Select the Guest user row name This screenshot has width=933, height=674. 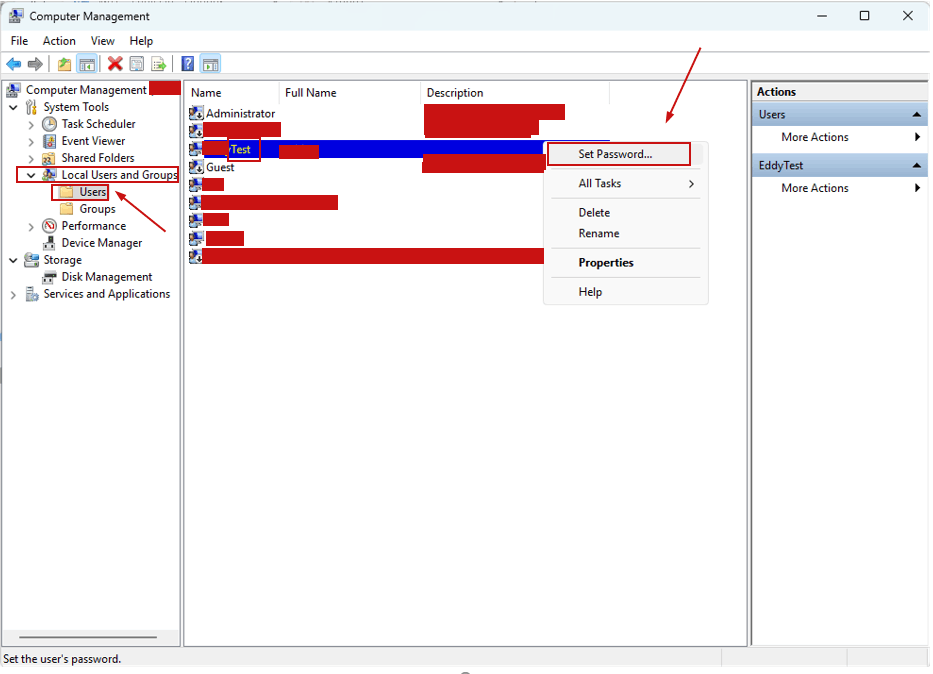[x=220, y=168]
